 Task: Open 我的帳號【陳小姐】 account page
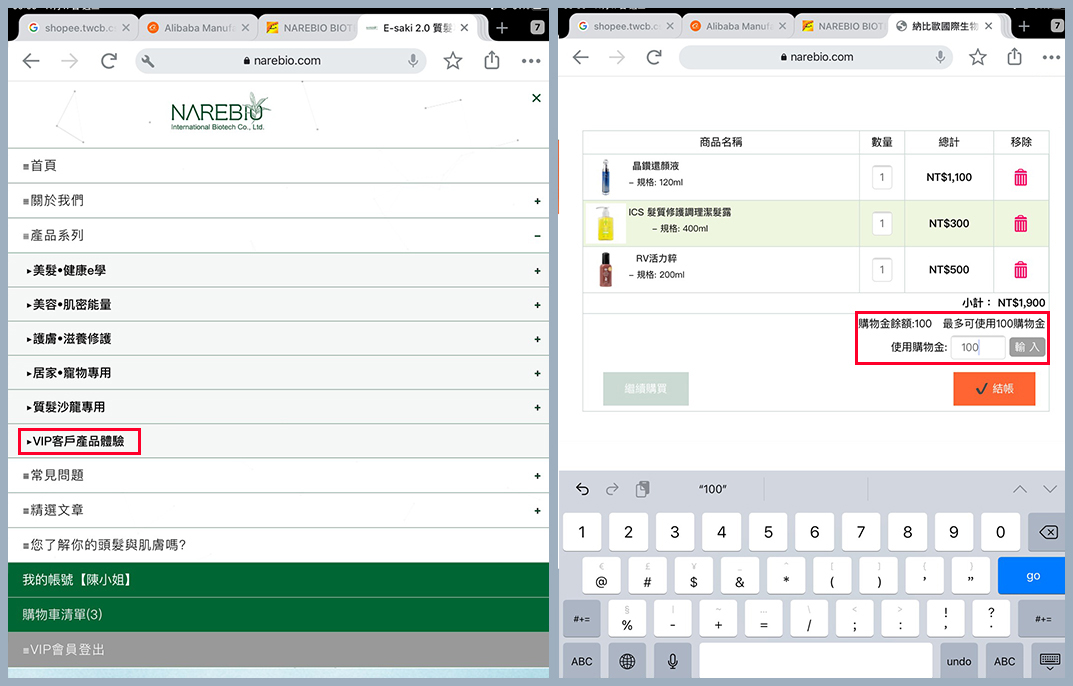279,580
